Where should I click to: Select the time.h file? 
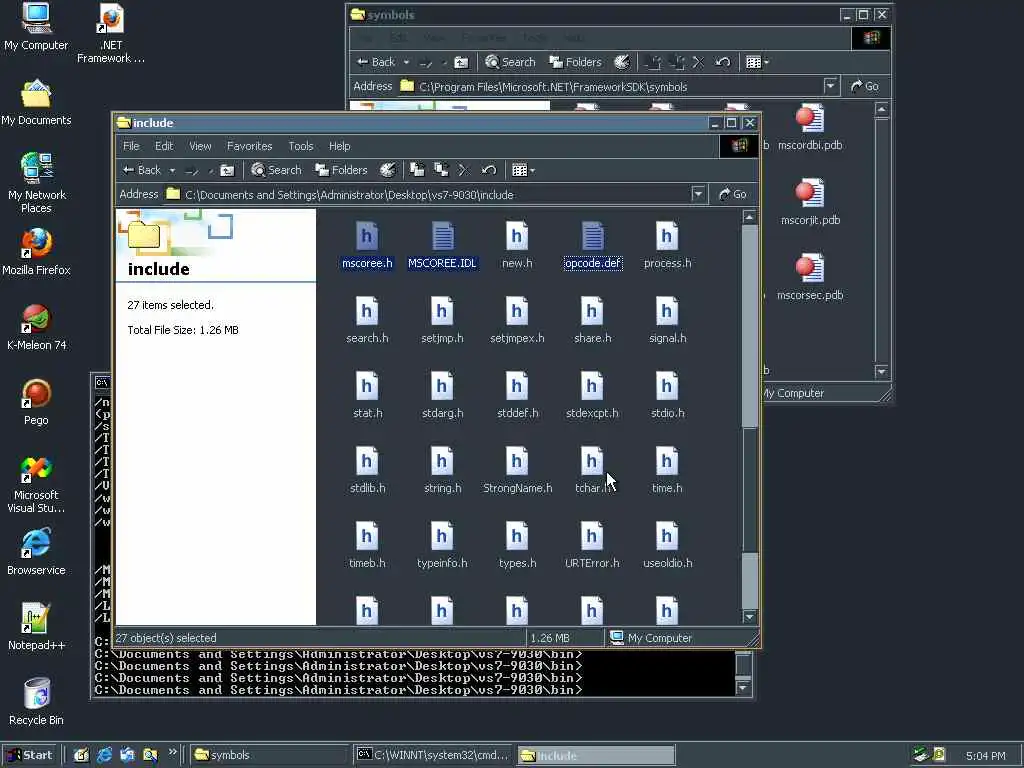tap(667, 472)
